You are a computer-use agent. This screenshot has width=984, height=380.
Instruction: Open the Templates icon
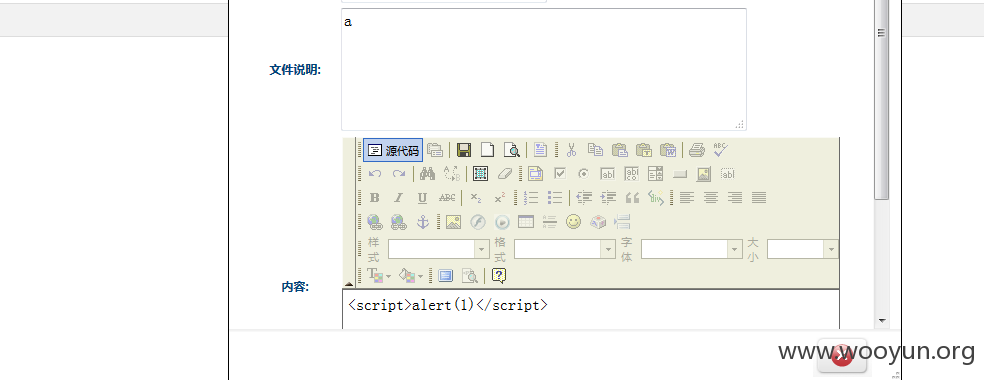pyautogui.click(x=540, y=150)
